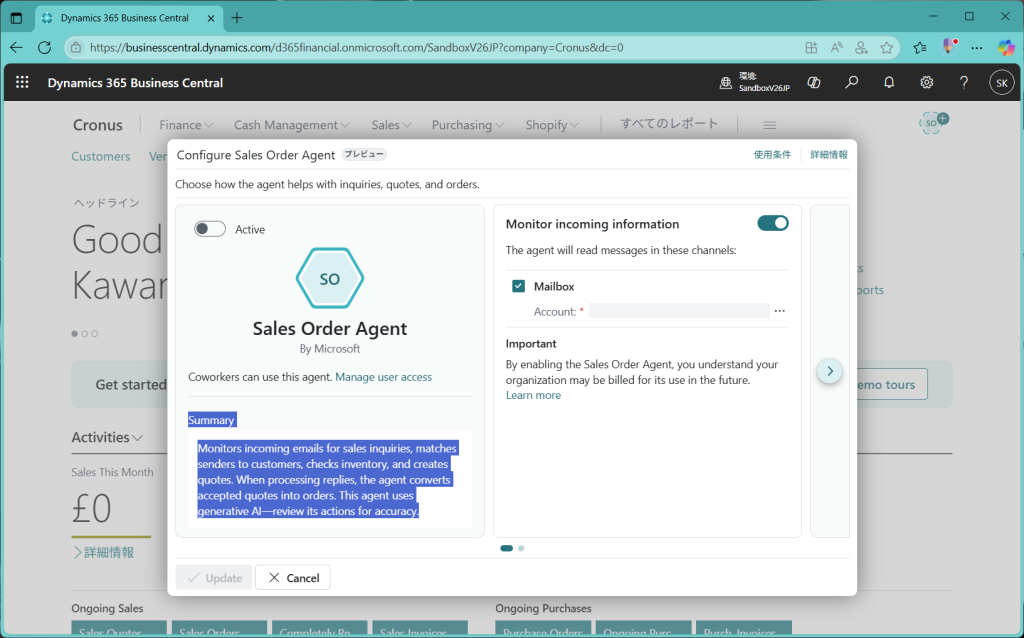Click the Account input field
The height and width of the screenshot is (638, 1024).
[679, 311]
